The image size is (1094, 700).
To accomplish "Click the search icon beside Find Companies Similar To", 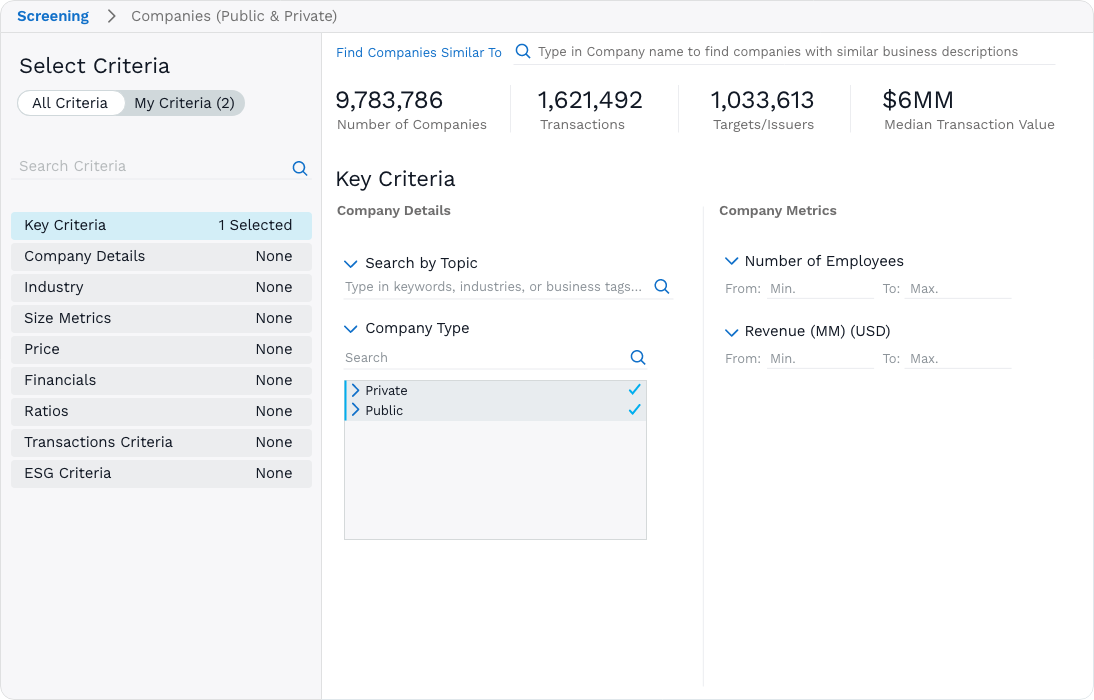I will [523, 51].
